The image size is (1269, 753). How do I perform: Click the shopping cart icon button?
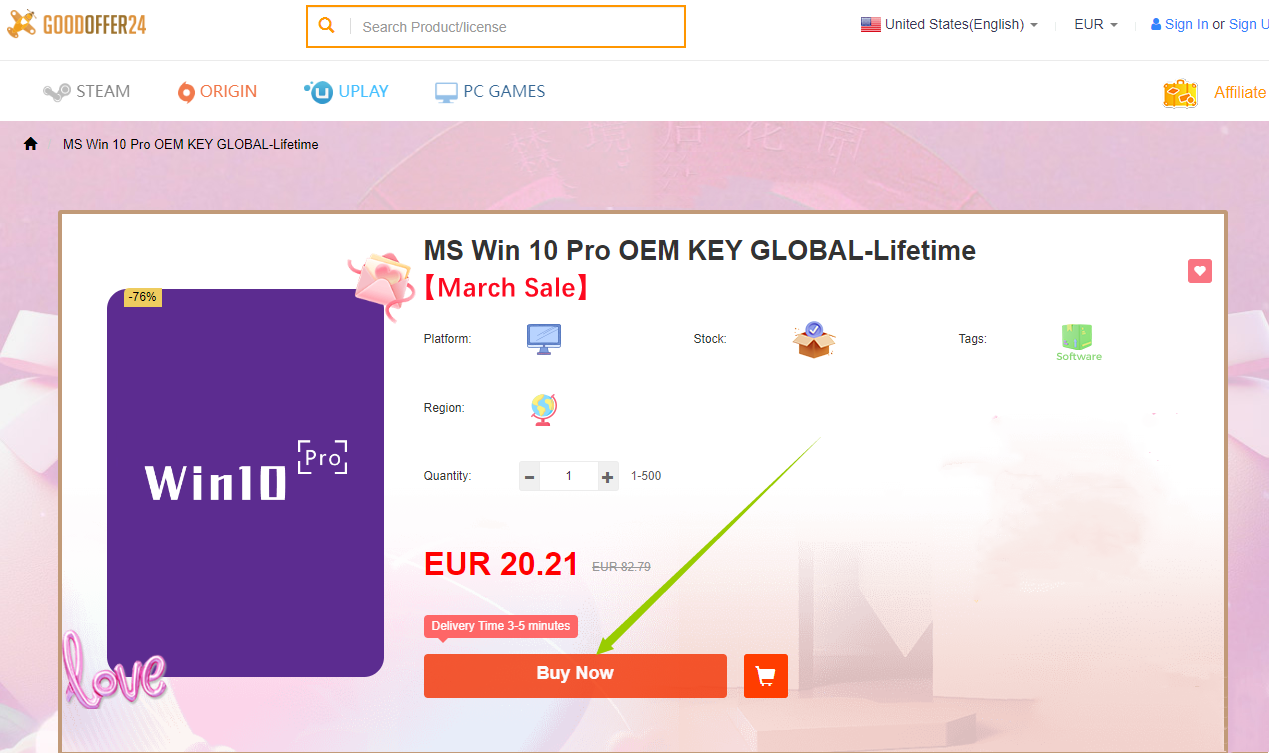[x=766, y=676]
